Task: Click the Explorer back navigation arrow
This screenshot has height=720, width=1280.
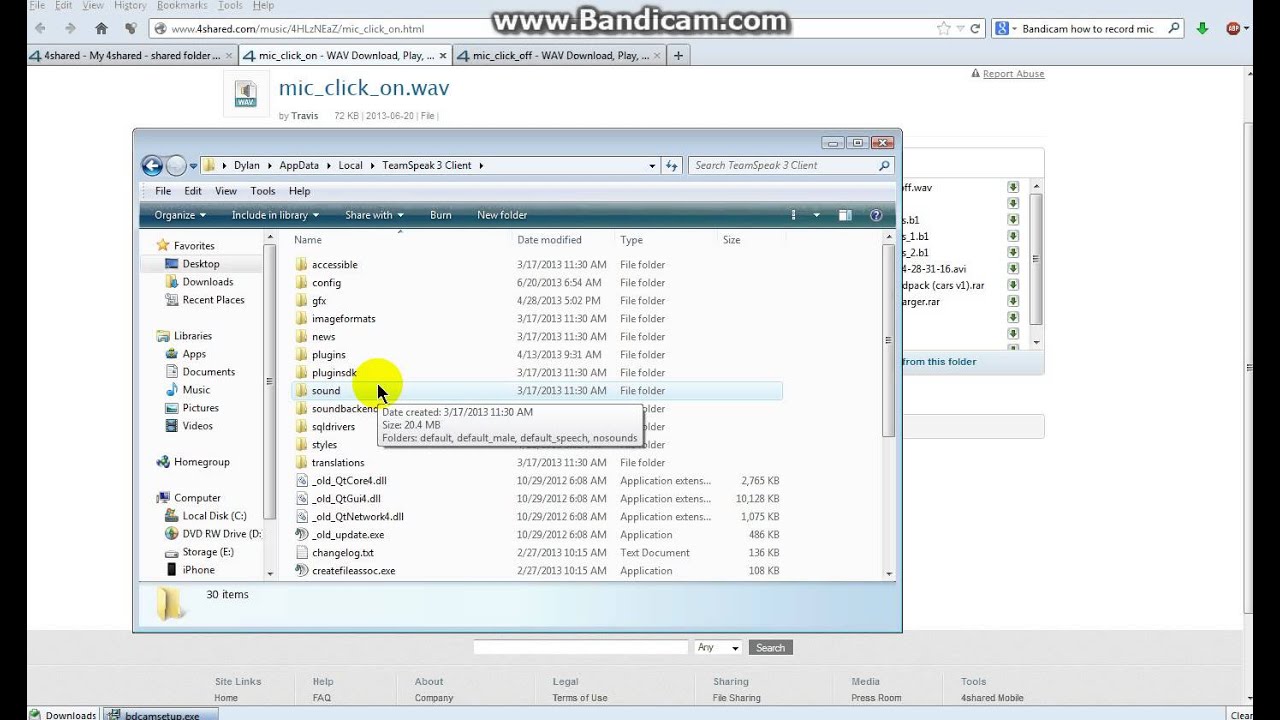Action: point(152,166)
